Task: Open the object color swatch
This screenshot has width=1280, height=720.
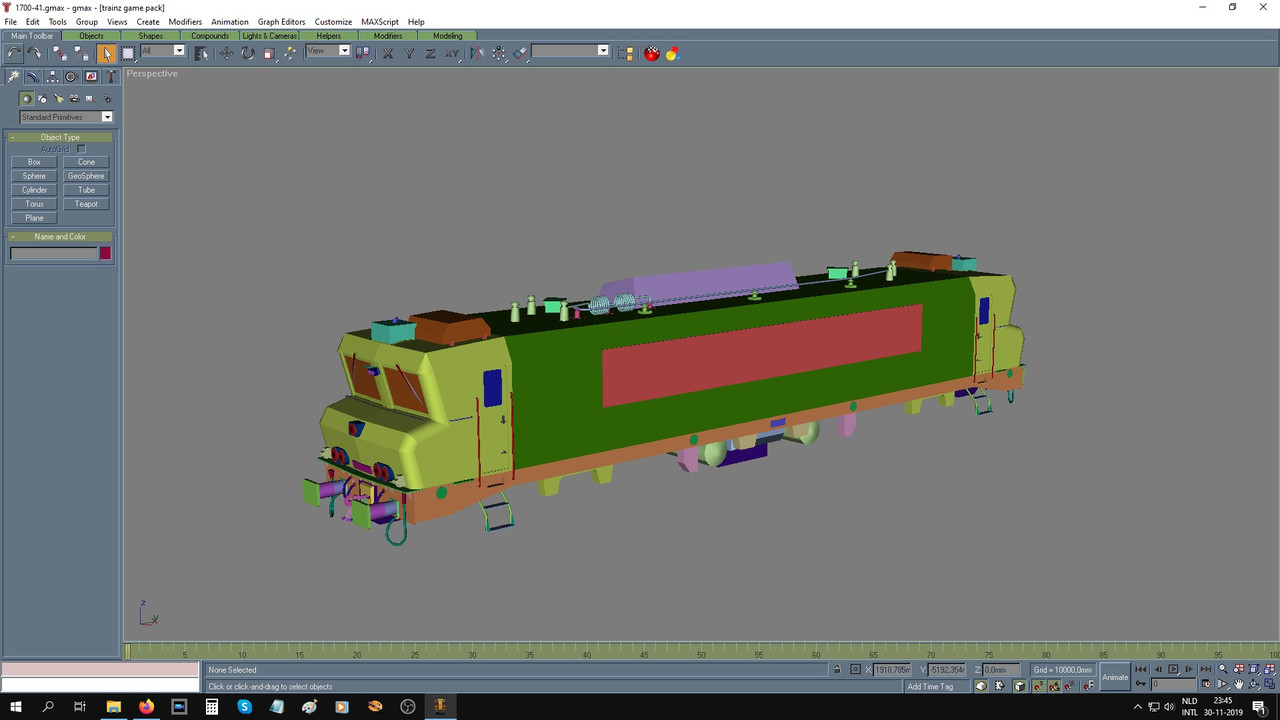Action: point(105,253)
